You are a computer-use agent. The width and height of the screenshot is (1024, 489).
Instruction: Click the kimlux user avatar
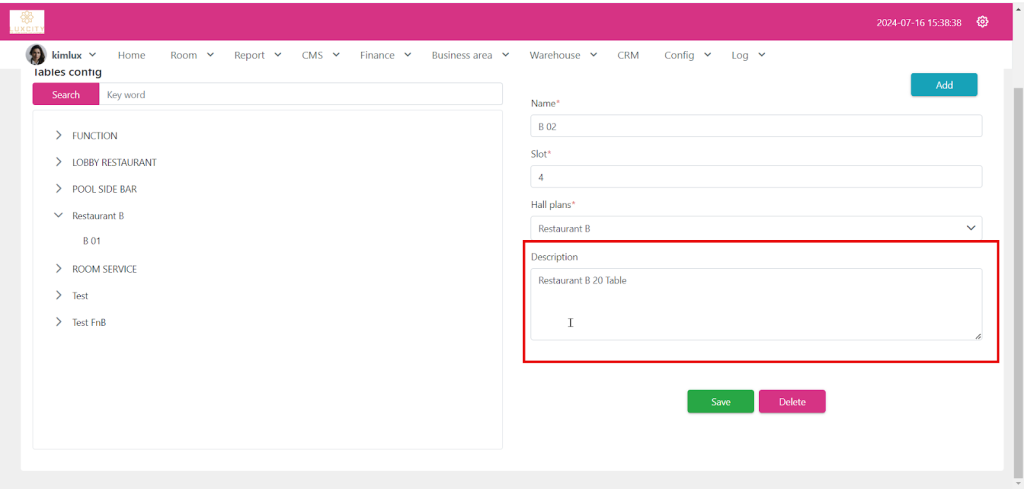36,55
